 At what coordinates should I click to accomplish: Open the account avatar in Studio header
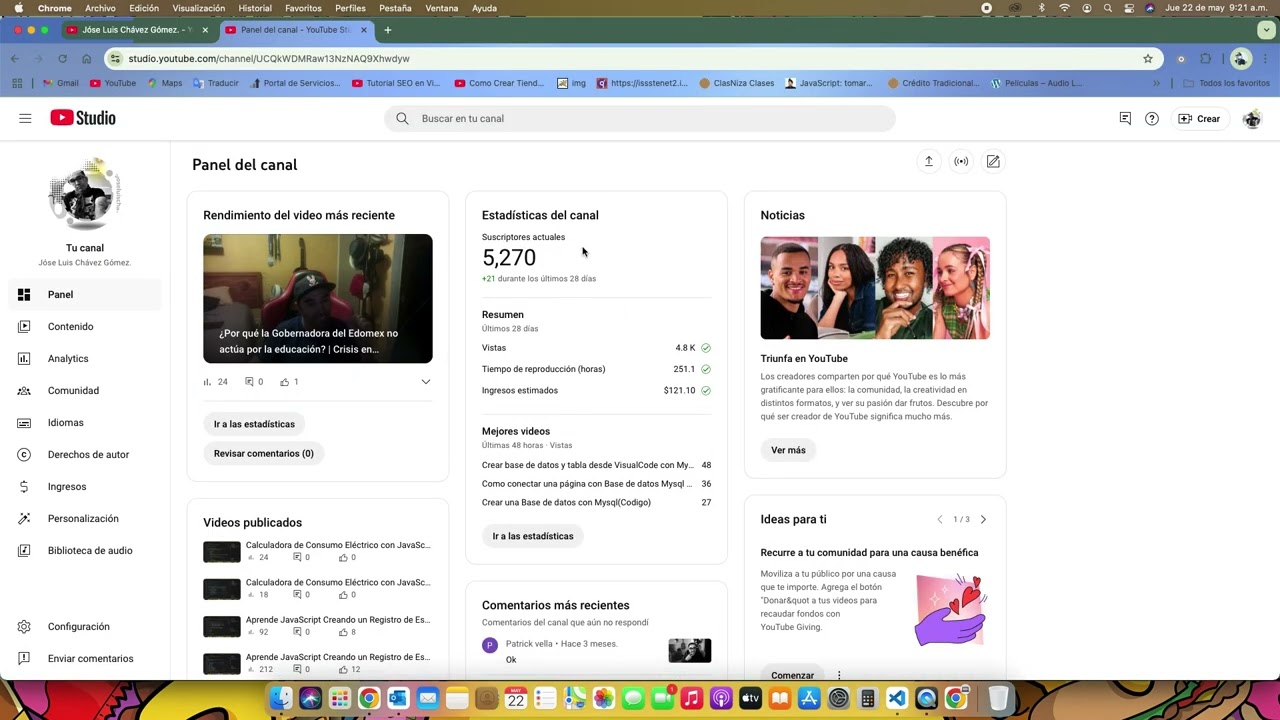click(1252, 119)
